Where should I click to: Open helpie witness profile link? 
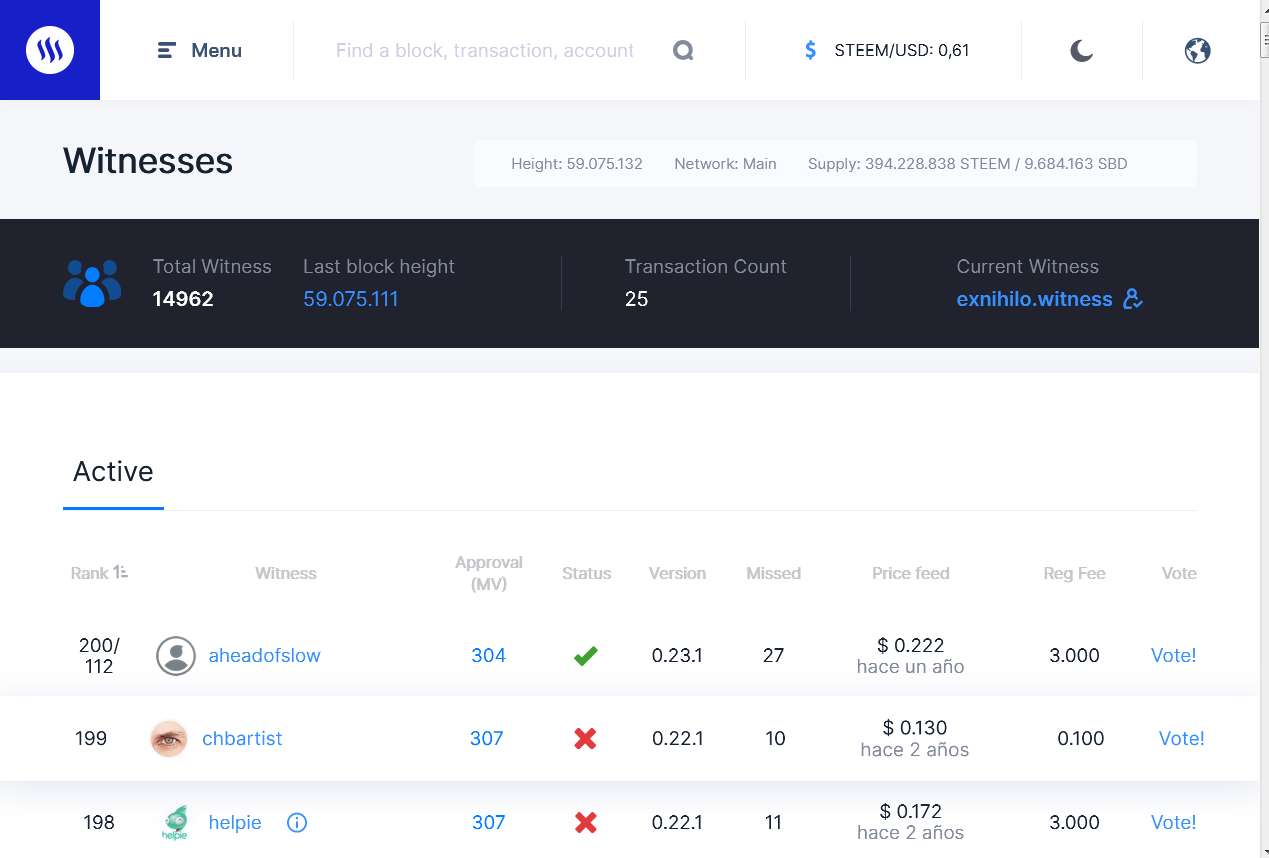click(x=235, y=822)
